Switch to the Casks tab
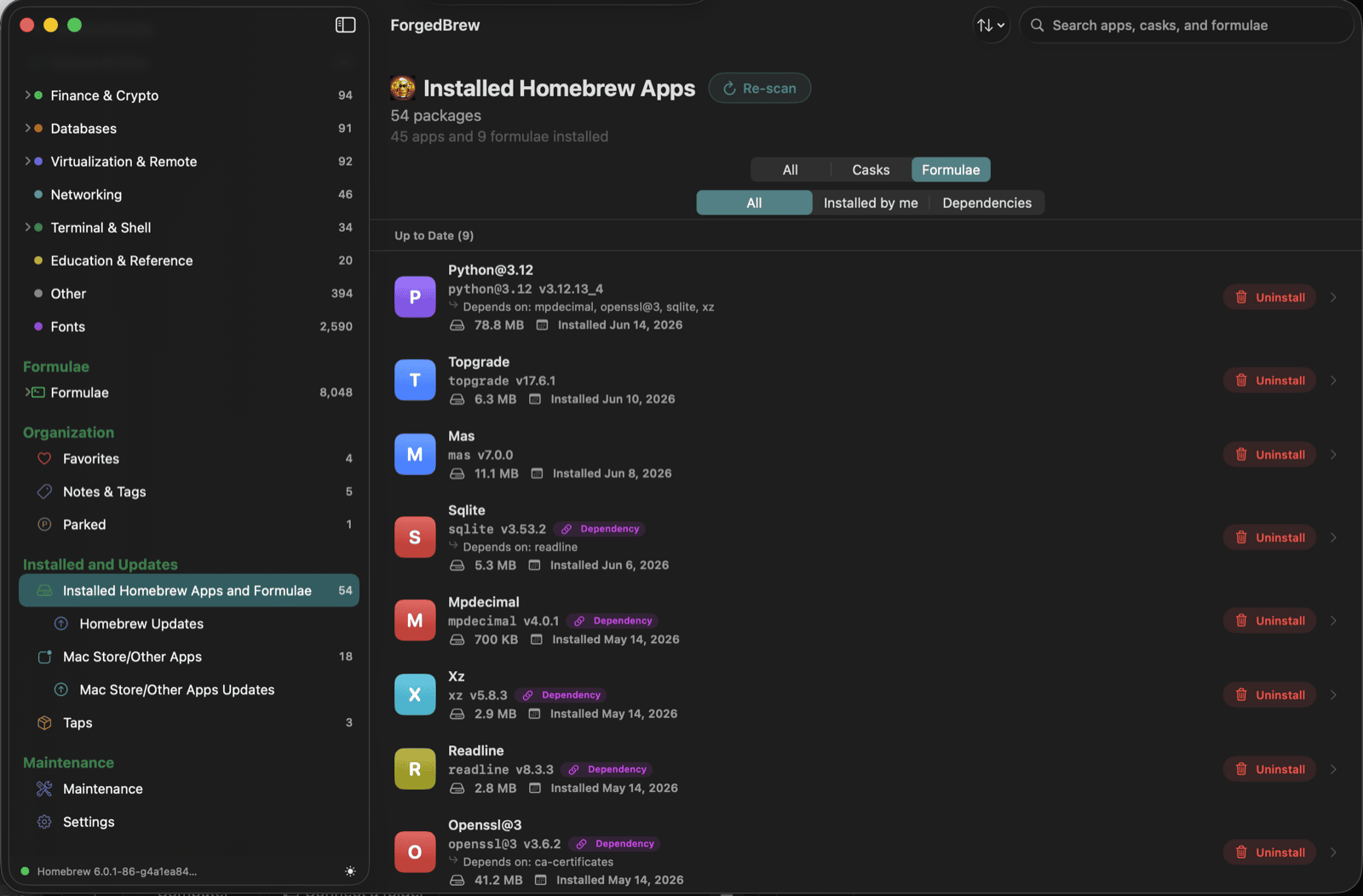The height and width of the screenshot is (896, 1363). [x=871, y=169]
